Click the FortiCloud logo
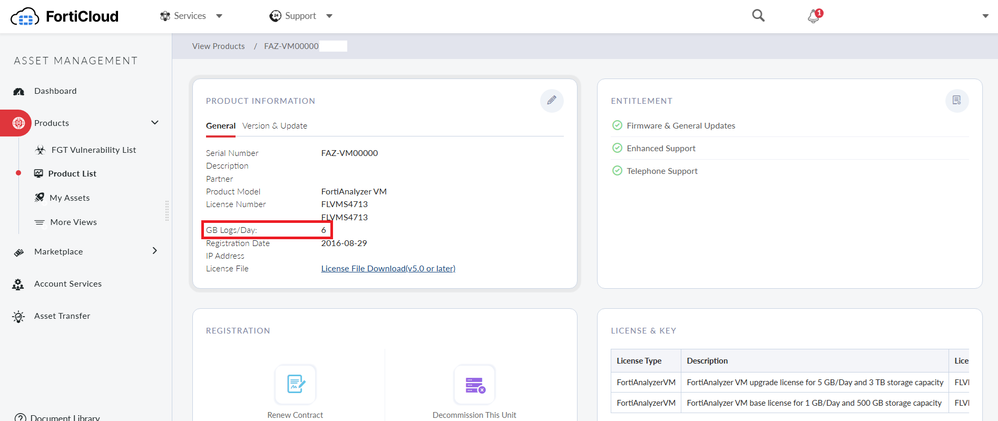 (x=69, y=16)
